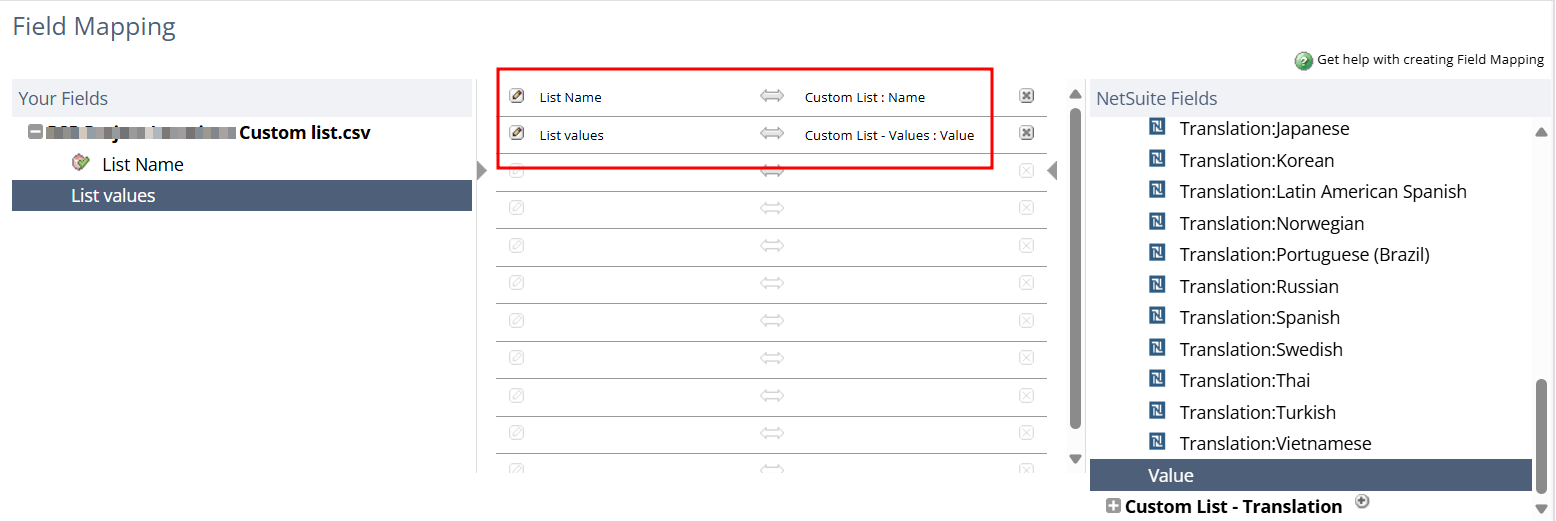Select Translation:Portuguese (Brazil) field
The width and height of the screenshot is (1556, 521).
(1304, 255)
